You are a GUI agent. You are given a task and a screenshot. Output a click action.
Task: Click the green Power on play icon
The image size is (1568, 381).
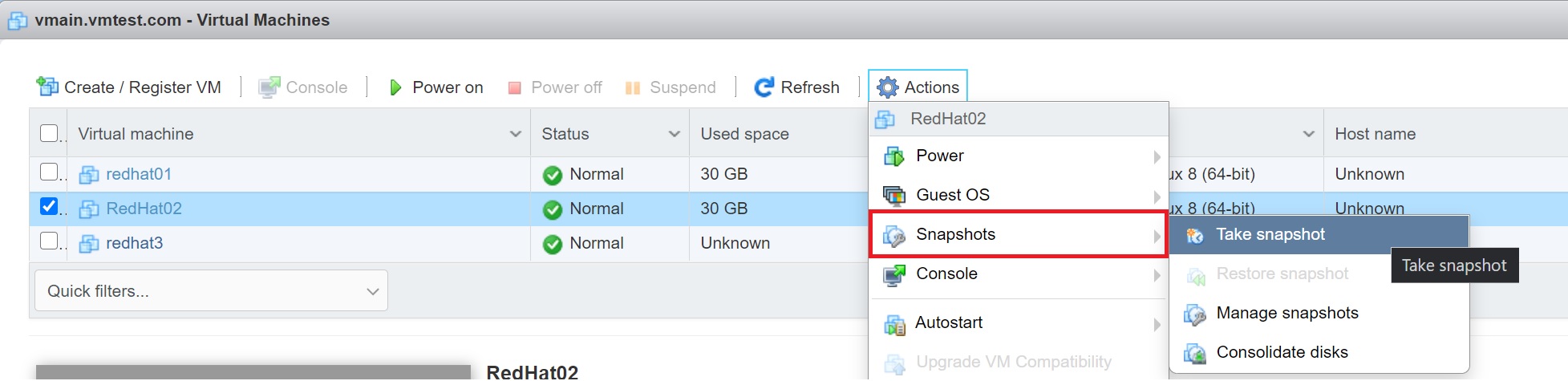(x=395, y=87)
